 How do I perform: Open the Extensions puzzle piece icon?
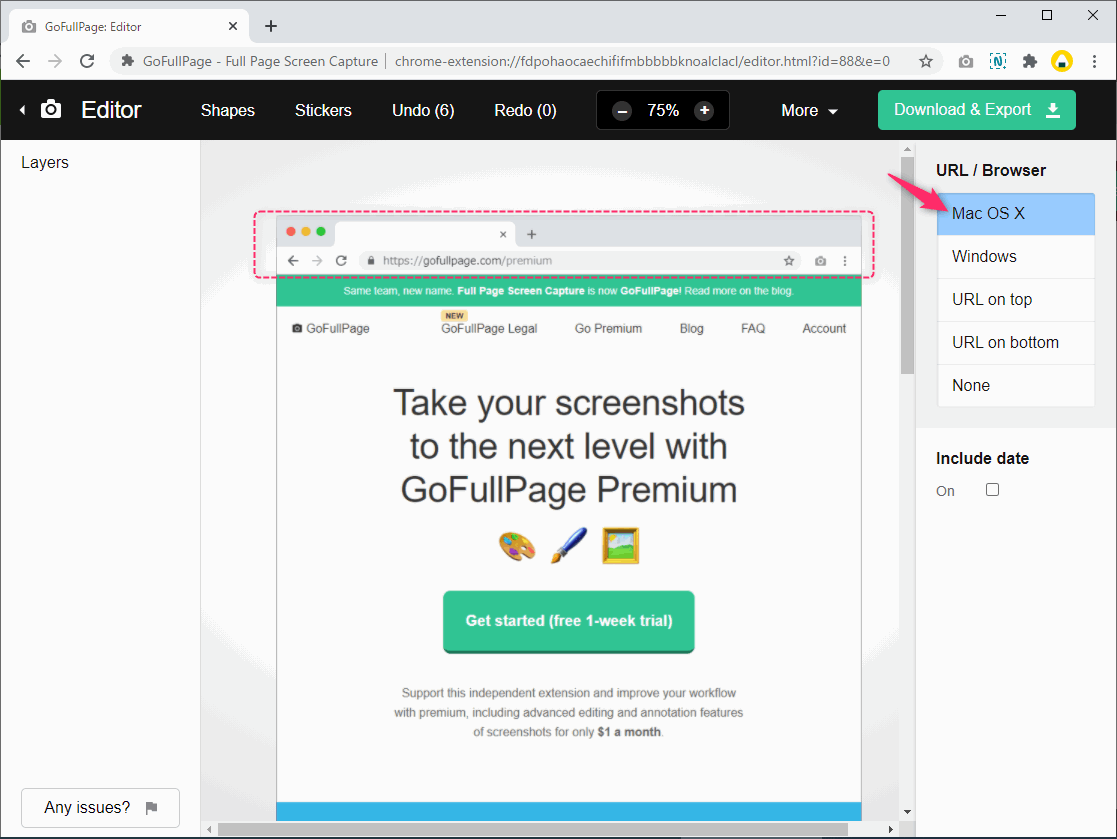[x=1030, y=61]
